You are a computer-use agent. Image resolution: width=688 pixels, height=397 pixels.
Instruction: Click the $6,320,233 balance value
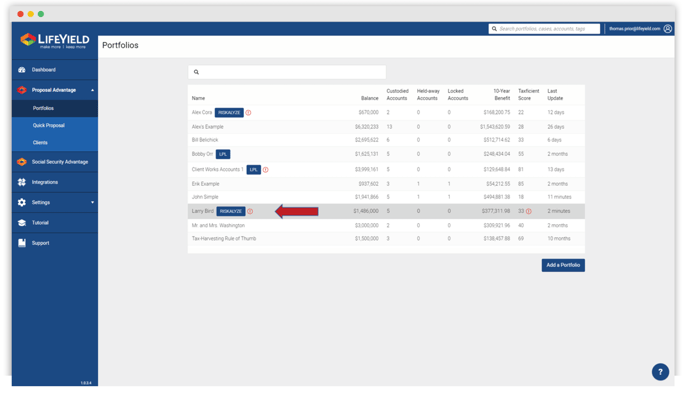[x=367, y=127]
